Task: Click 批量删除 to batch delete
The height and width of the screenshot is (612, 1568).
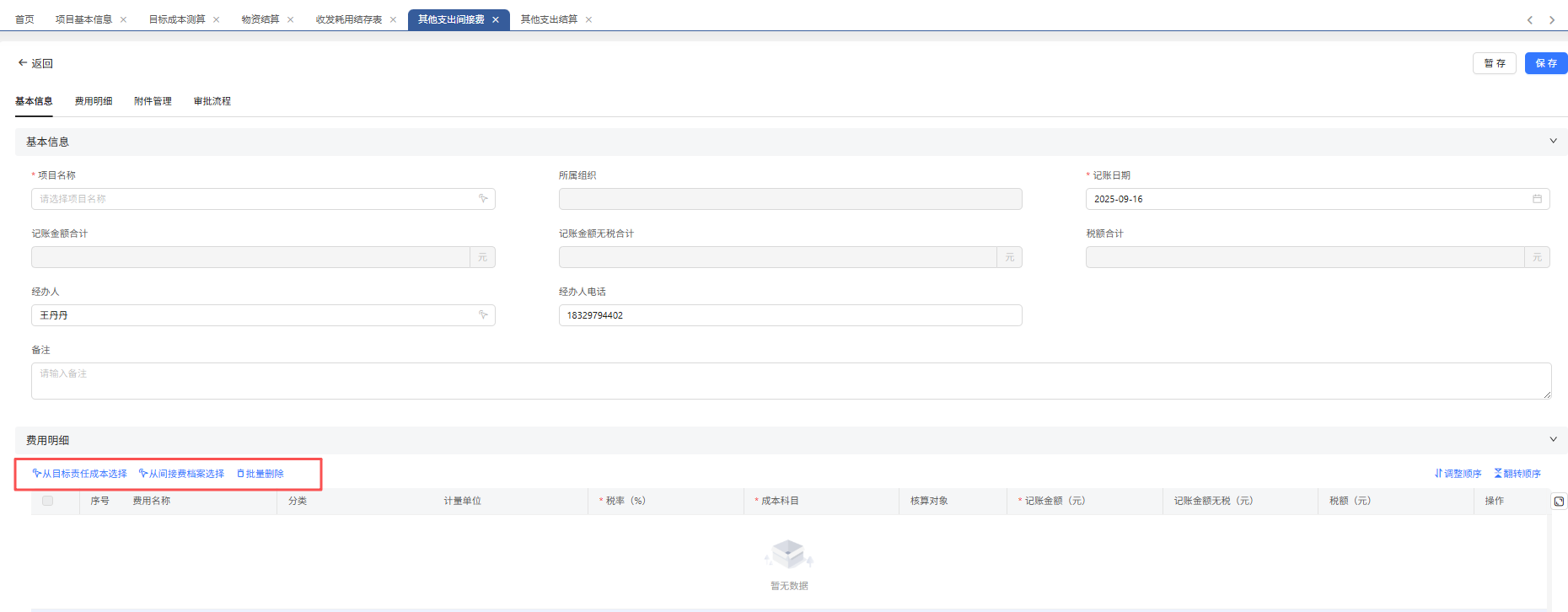Action: [260, 474]
